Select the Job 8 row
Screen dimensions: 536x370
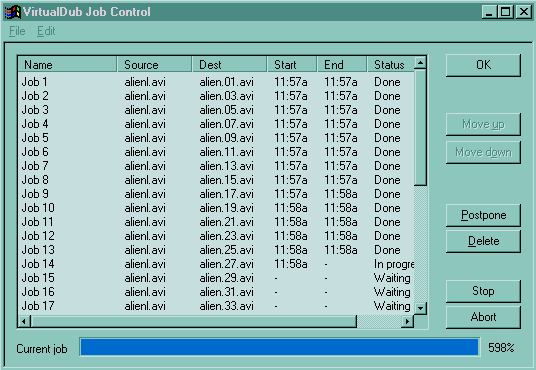(x=216, y=180)
